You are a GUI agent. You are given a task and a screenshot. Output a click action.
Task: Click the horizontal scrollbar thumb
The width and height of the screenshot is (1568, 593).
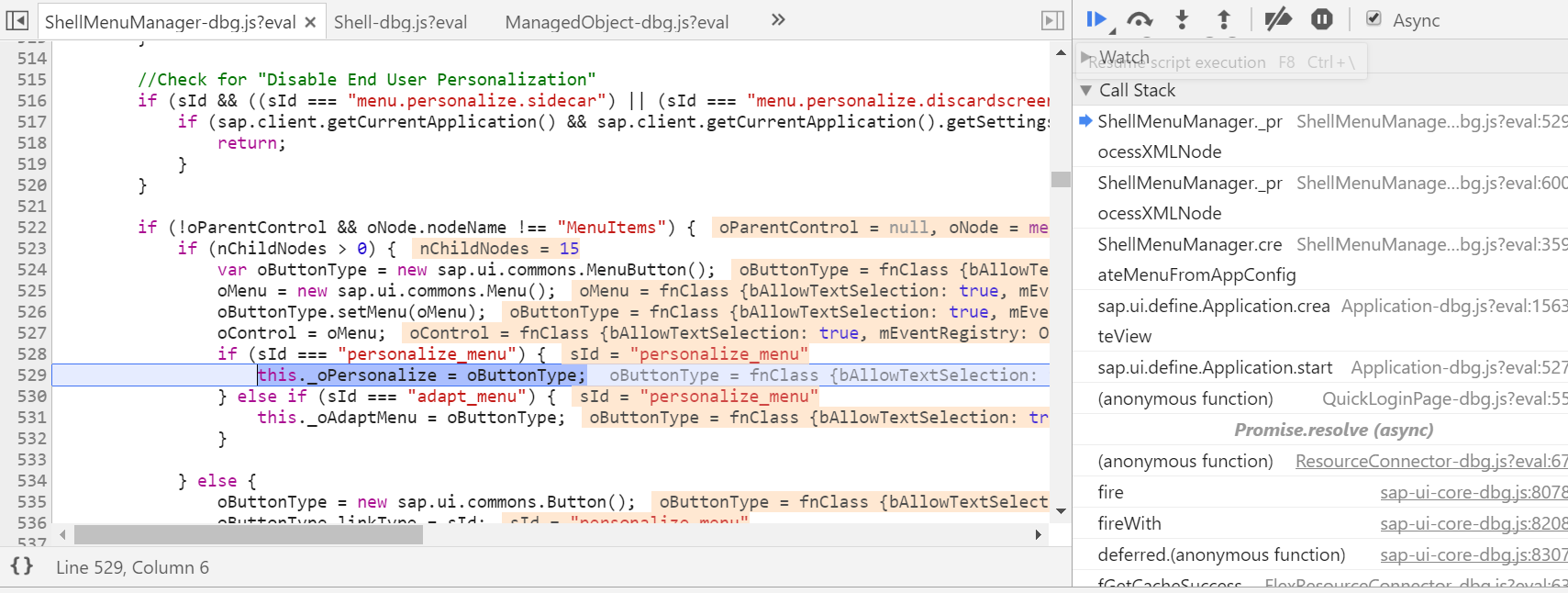point(249,534)
